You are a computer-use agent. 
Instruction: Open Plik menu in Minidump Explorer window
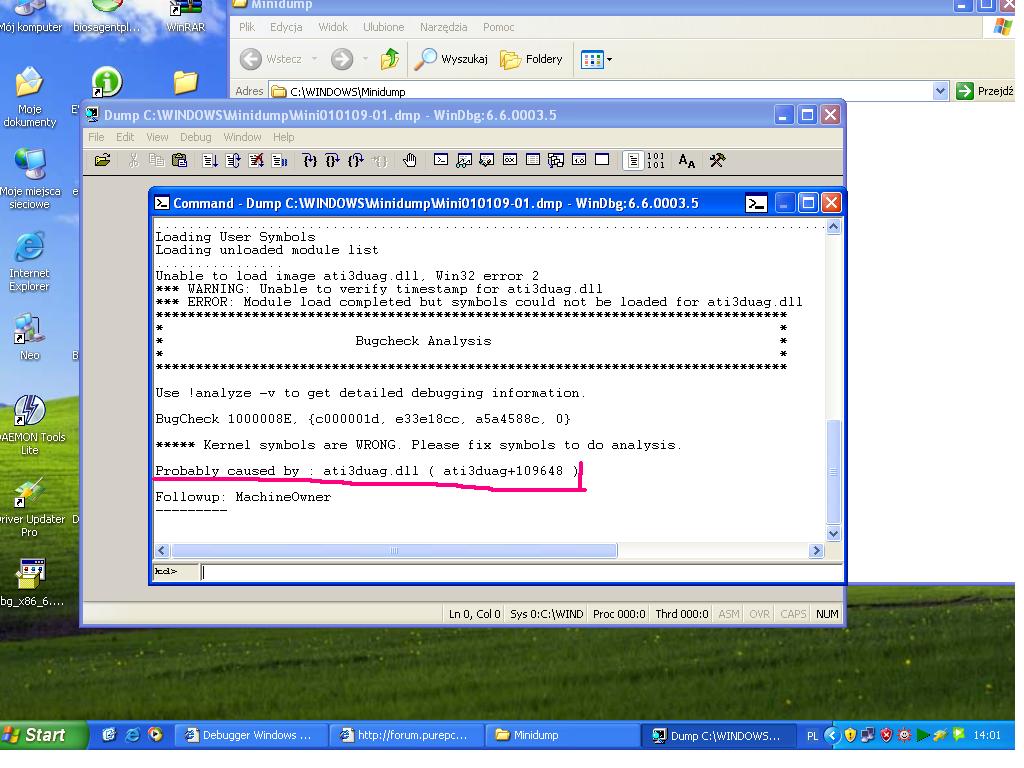click(249, 27)
